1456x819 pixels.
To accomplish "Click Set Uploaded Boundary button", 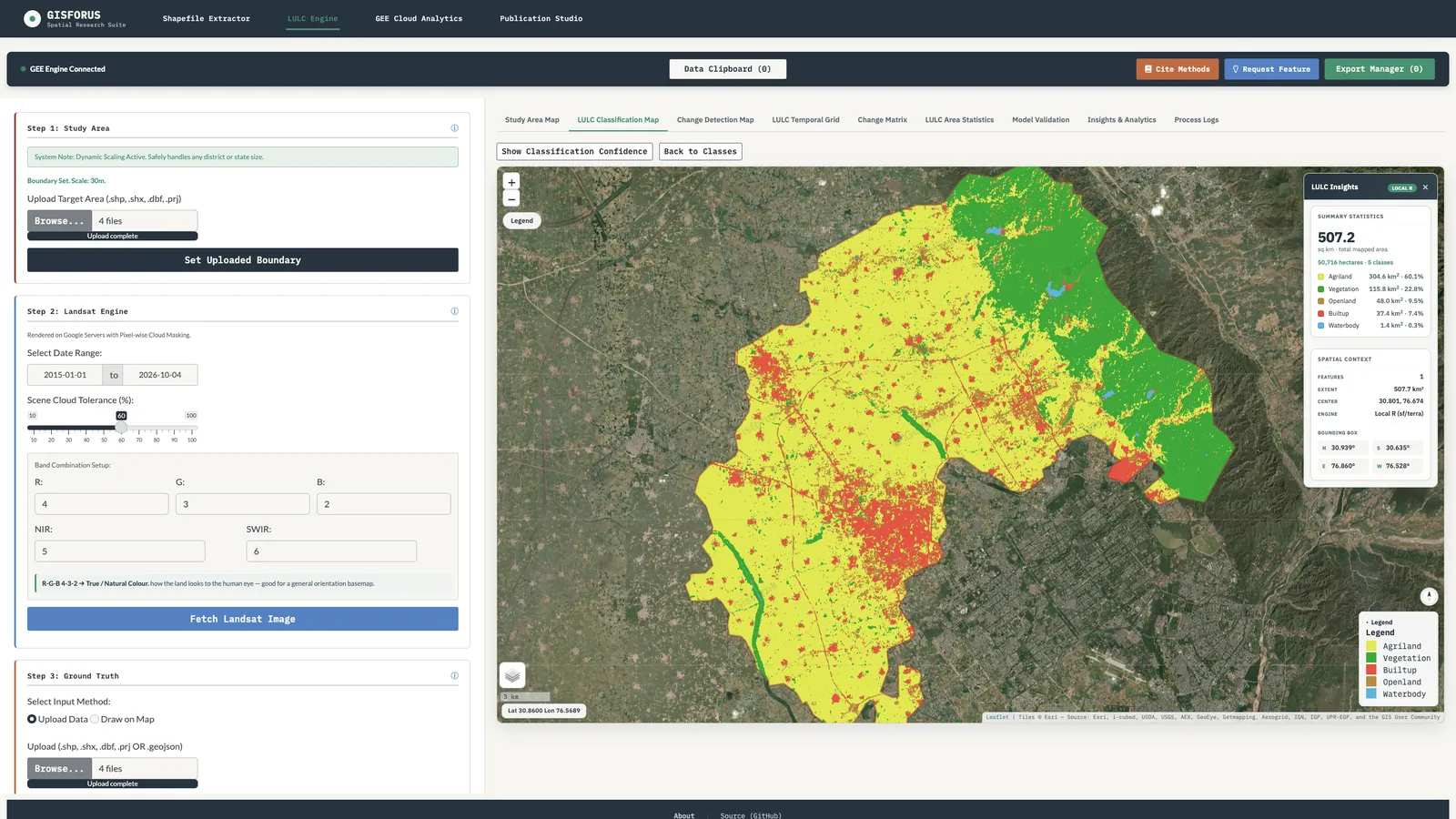I will 243,260.
